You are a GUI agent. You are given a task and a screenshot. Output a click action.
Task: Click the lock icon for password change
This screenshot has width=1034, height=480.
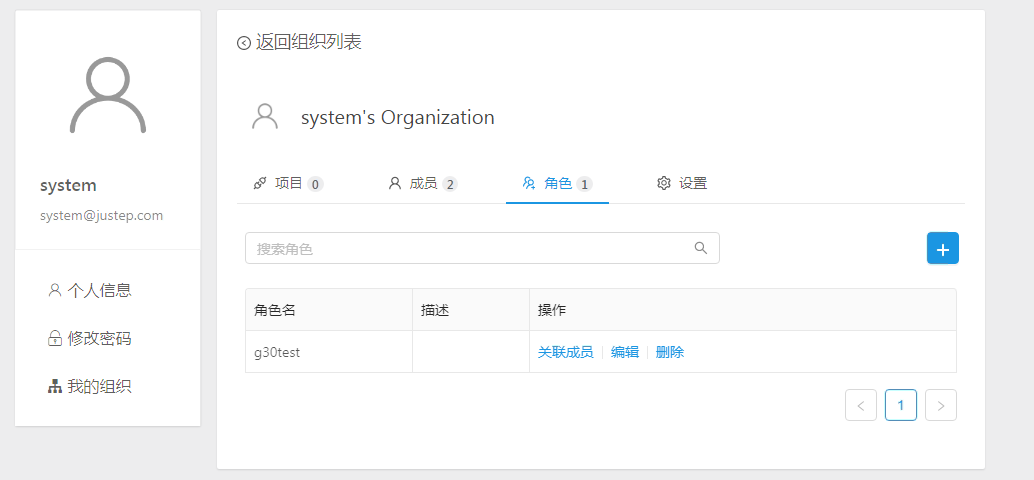55,339
